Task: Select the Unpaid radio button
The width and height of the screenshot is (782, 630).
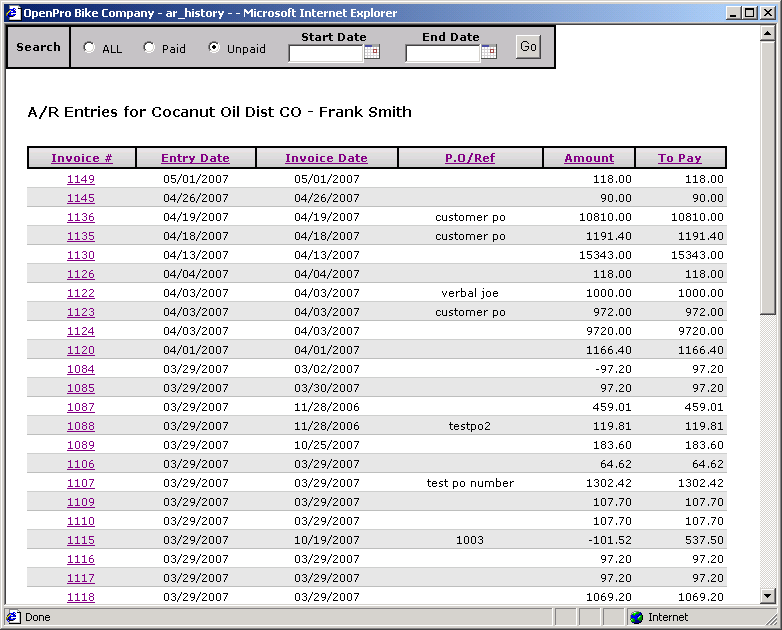Action: point(214,48)
